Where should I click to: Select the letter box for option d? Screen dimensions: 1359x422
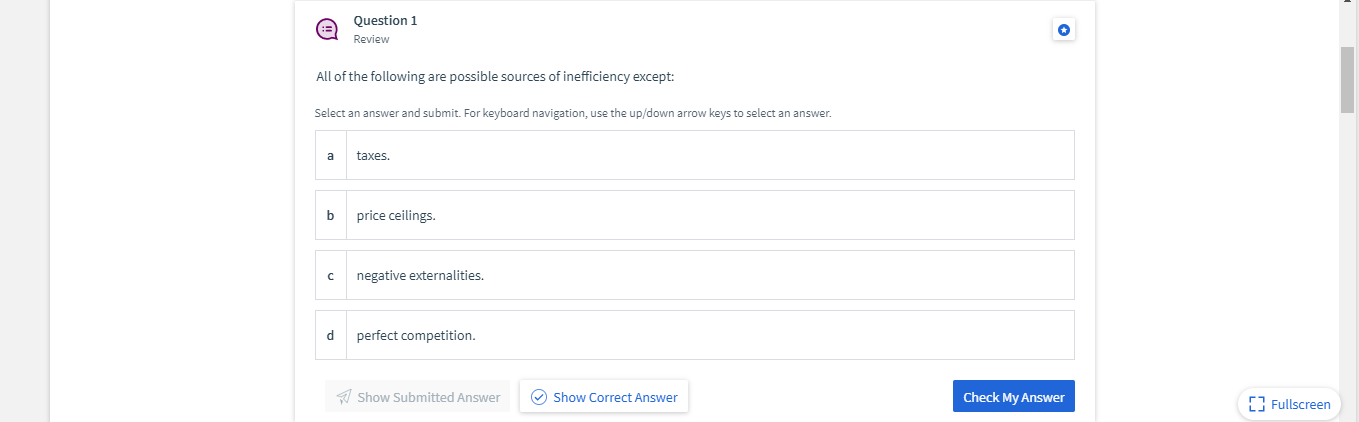pyautogui.click(x=331, y=335)
